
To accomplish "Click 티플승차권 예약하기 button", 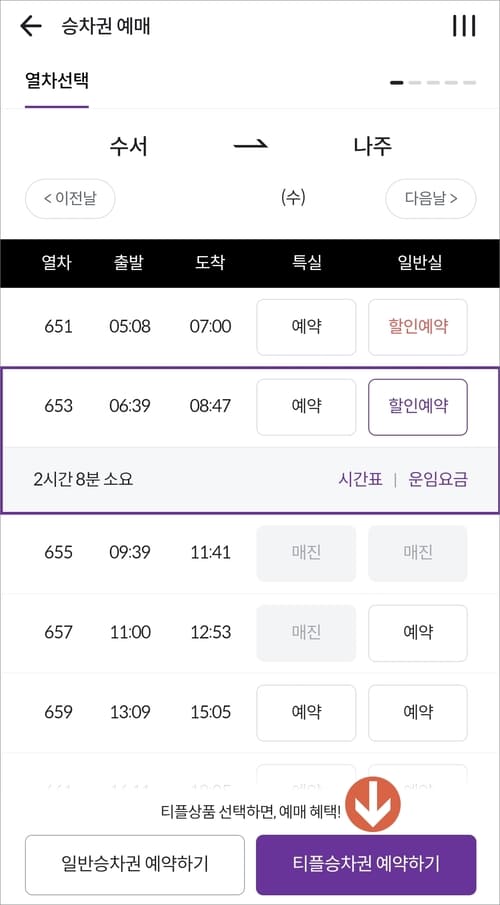I will coord(366,865).
